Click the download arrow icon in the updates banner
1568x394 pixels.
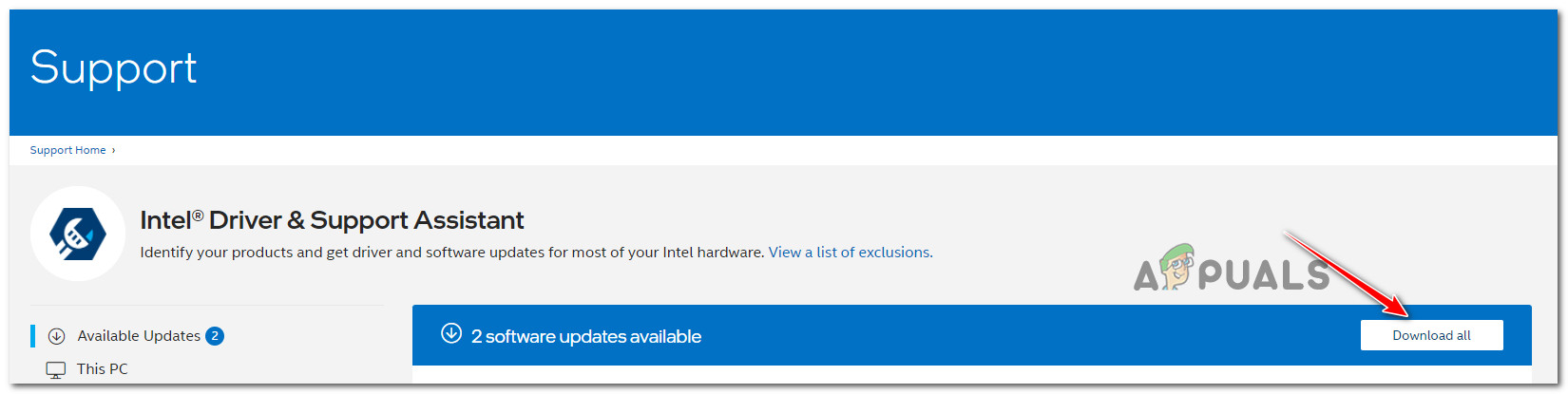click(x=451, y=333)
